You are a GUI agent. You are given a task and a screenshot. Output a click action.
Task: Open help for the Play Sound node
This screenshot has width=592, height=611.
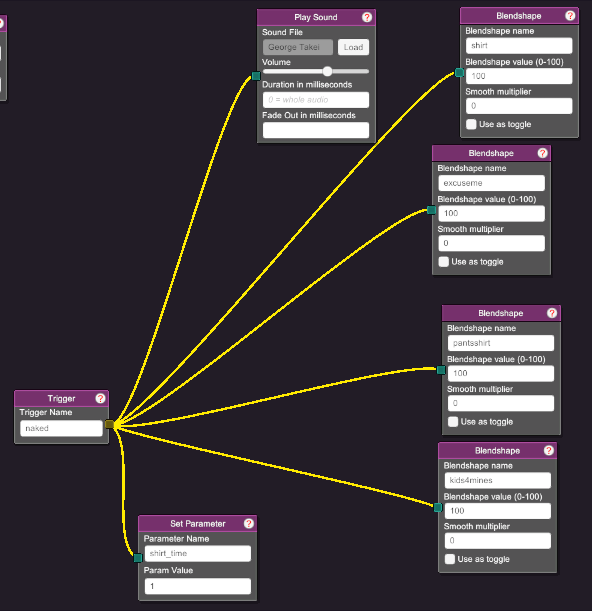coord(367,17)
